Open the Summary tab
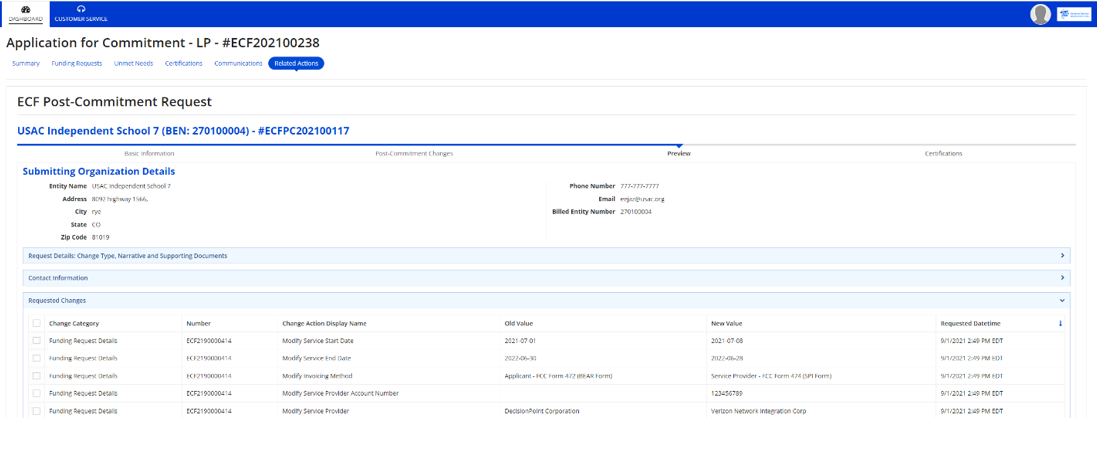1097x456 pixels. [26, 64]
